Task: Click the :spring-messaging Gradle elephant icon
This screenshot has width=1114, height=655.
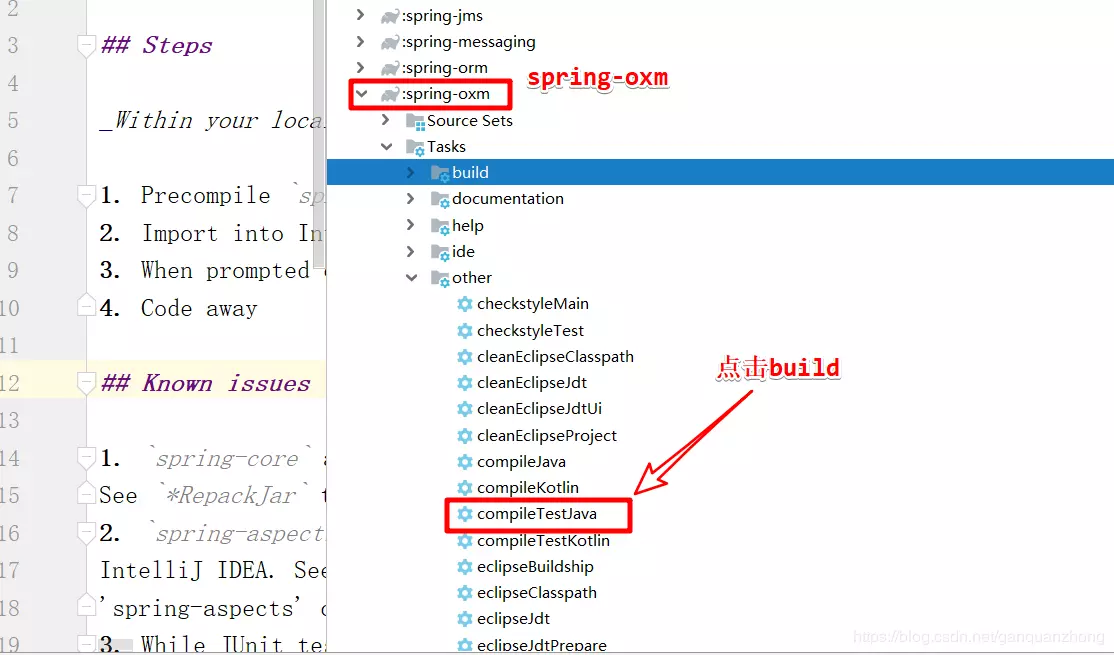Action: [x=390, y=43]
